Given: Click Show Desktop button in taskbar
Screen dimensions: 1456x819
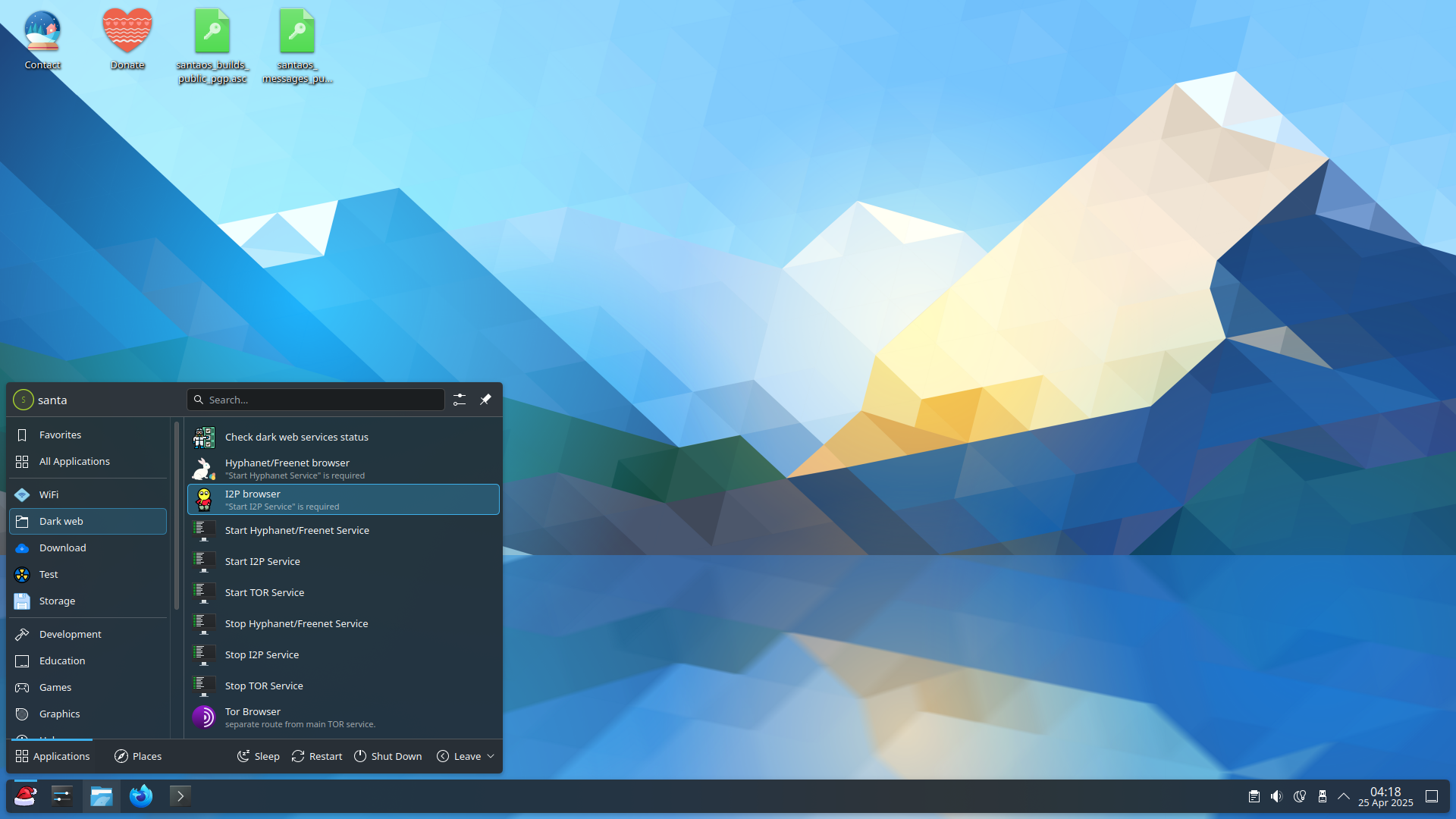Looking at the screenshot, I should [1432, 796].
